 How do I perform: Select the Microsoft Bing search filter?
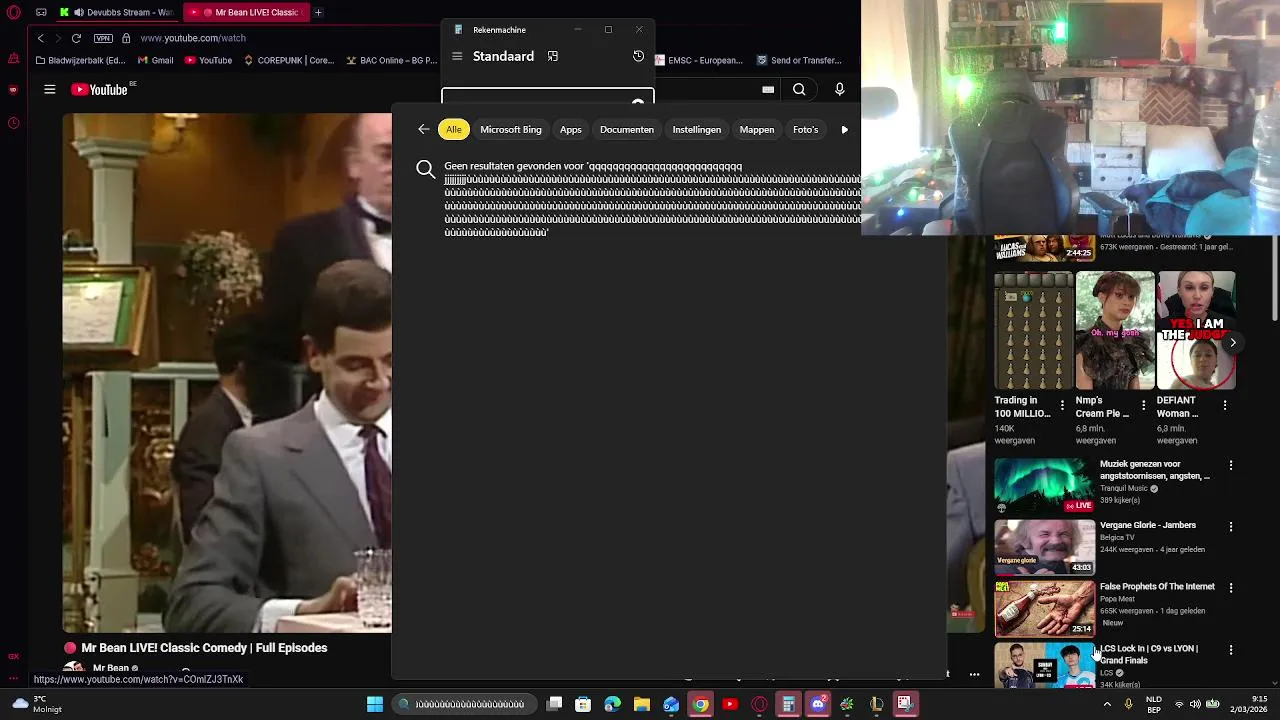[x=510, y=129]
